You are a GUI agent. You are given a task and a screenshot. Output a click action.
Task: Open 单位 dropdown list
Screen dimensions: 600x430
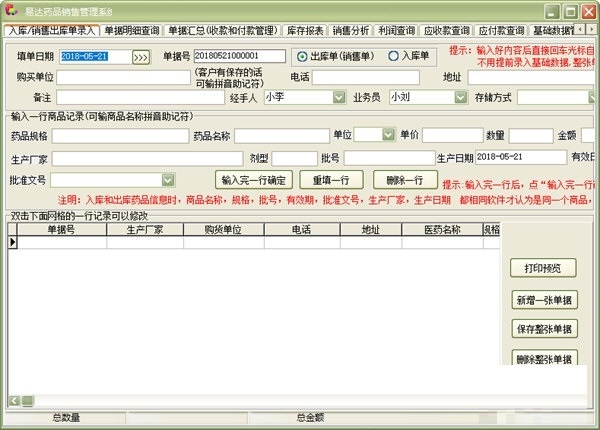coord(387,135)
